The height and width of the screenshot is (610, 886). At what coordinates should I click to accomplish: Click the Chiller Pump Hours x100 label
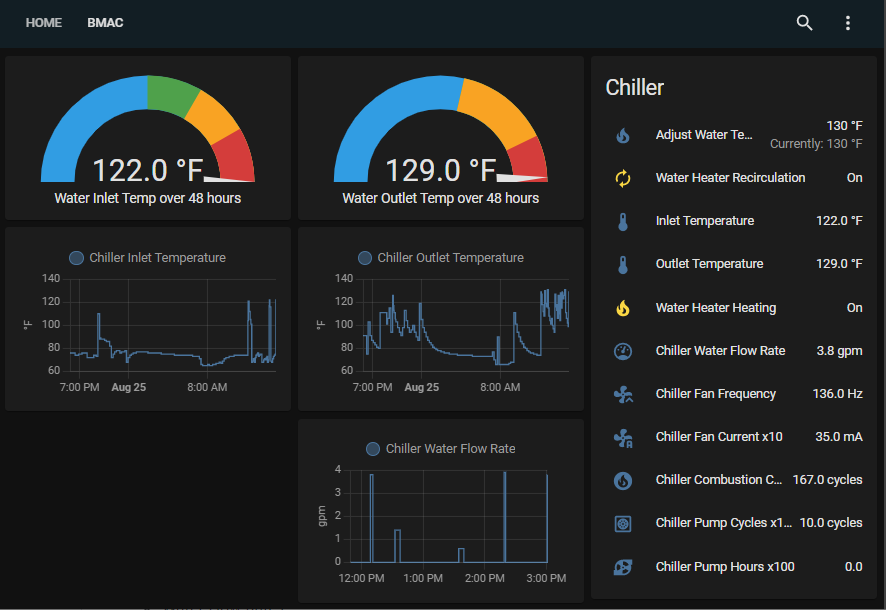(725, 567)
